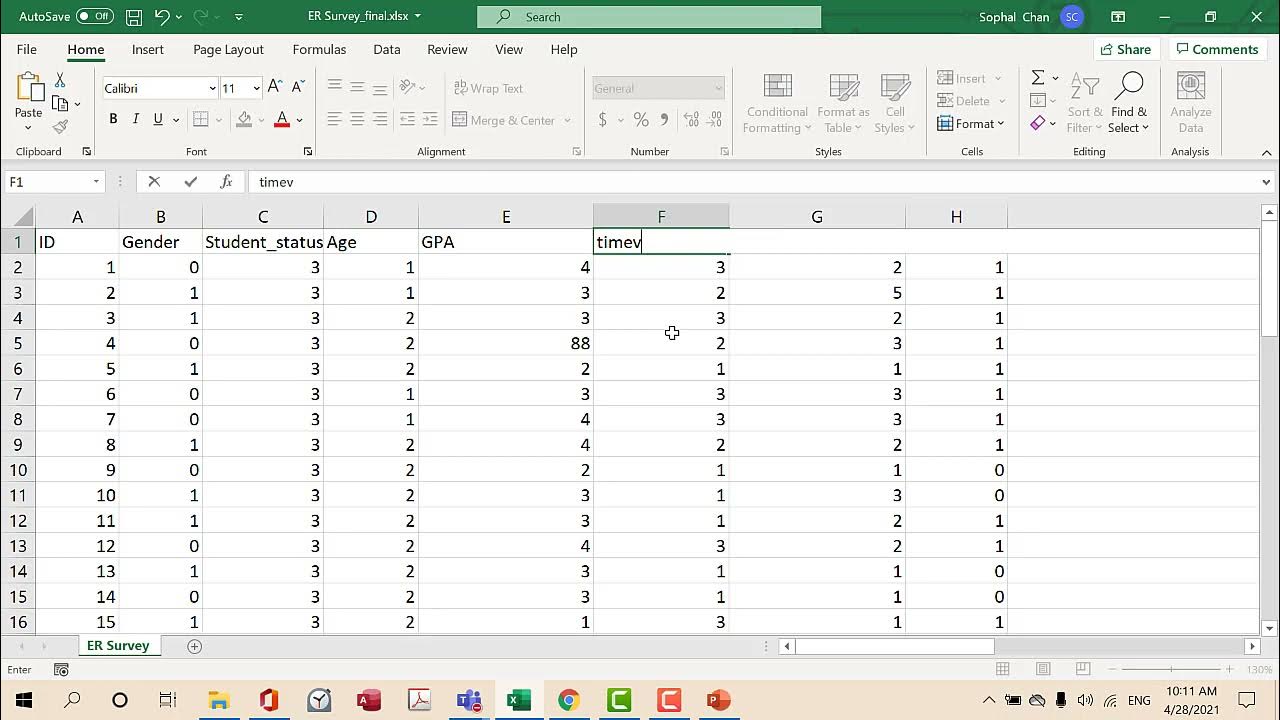Click the Share button
Screen dimensions: 1280x720
(1125, 49)
